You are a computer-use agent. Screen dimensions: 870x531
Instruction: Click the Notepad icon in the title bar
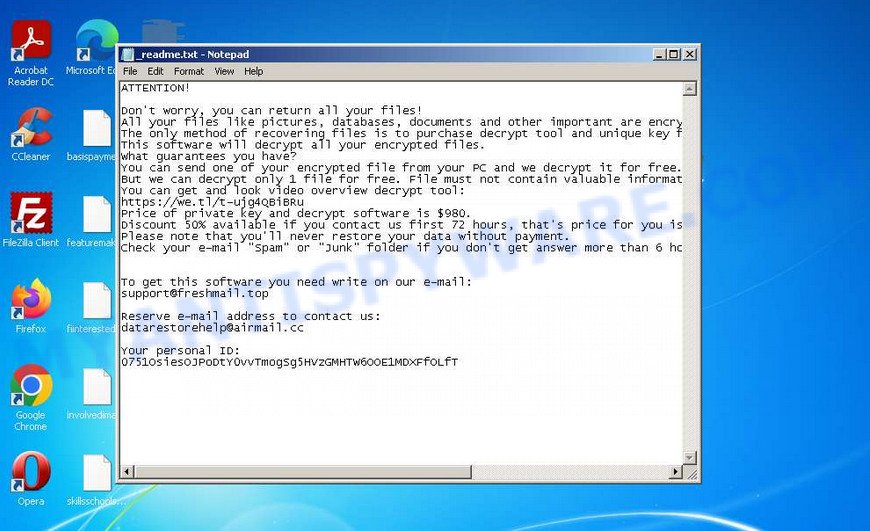[128, 54]
